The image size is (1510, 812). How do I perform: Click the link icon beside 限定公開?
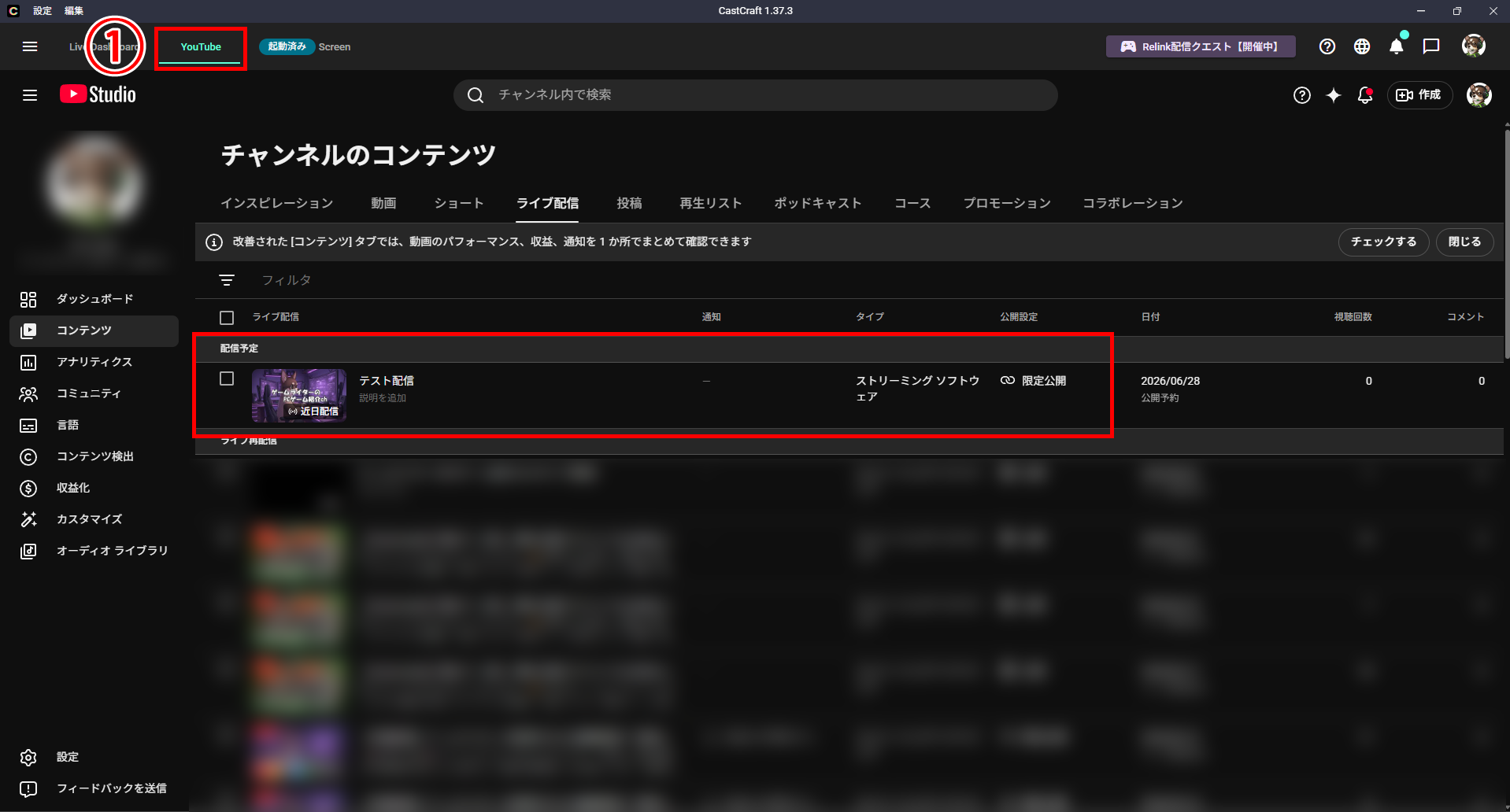coord(1008,380)
